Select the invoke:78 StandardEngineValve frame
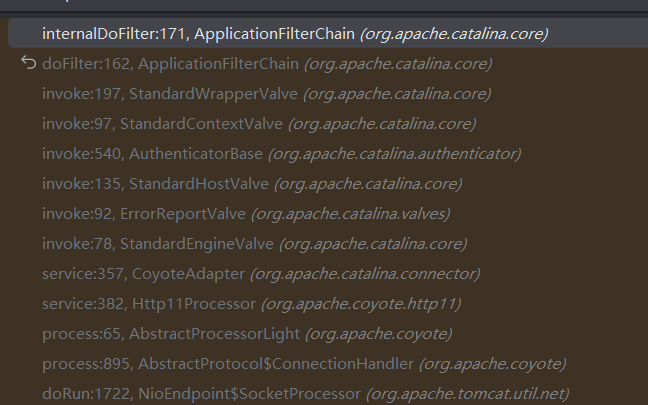This screenshot has height=405, width=648. (x=328, y=244)
